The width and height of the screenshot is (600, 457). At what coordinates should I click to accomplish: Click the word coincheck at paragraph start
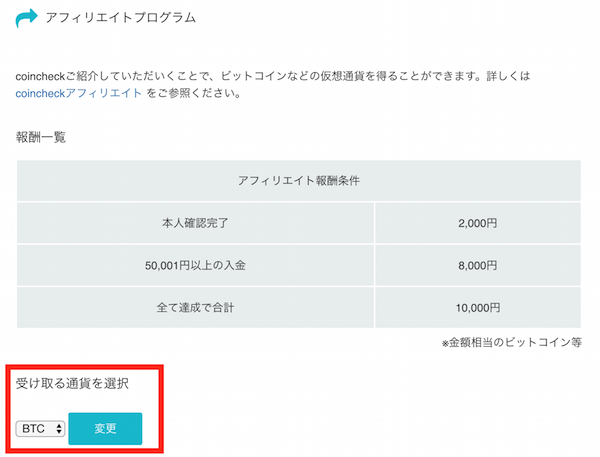point(40,76)
